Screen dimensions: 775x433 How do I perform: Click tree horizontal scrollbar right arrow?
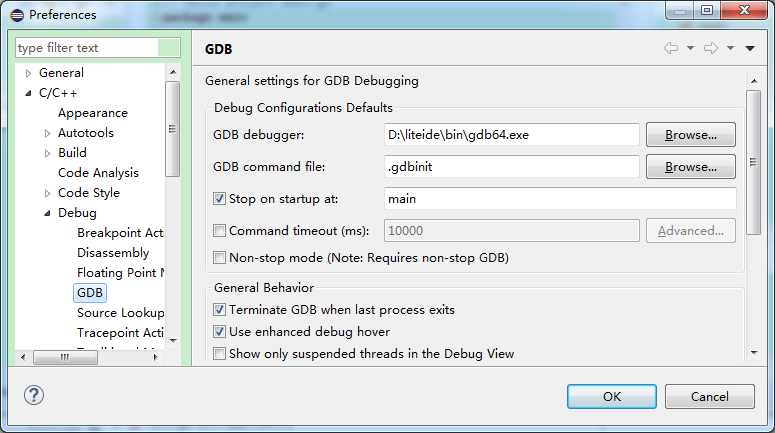coord(155,357)
